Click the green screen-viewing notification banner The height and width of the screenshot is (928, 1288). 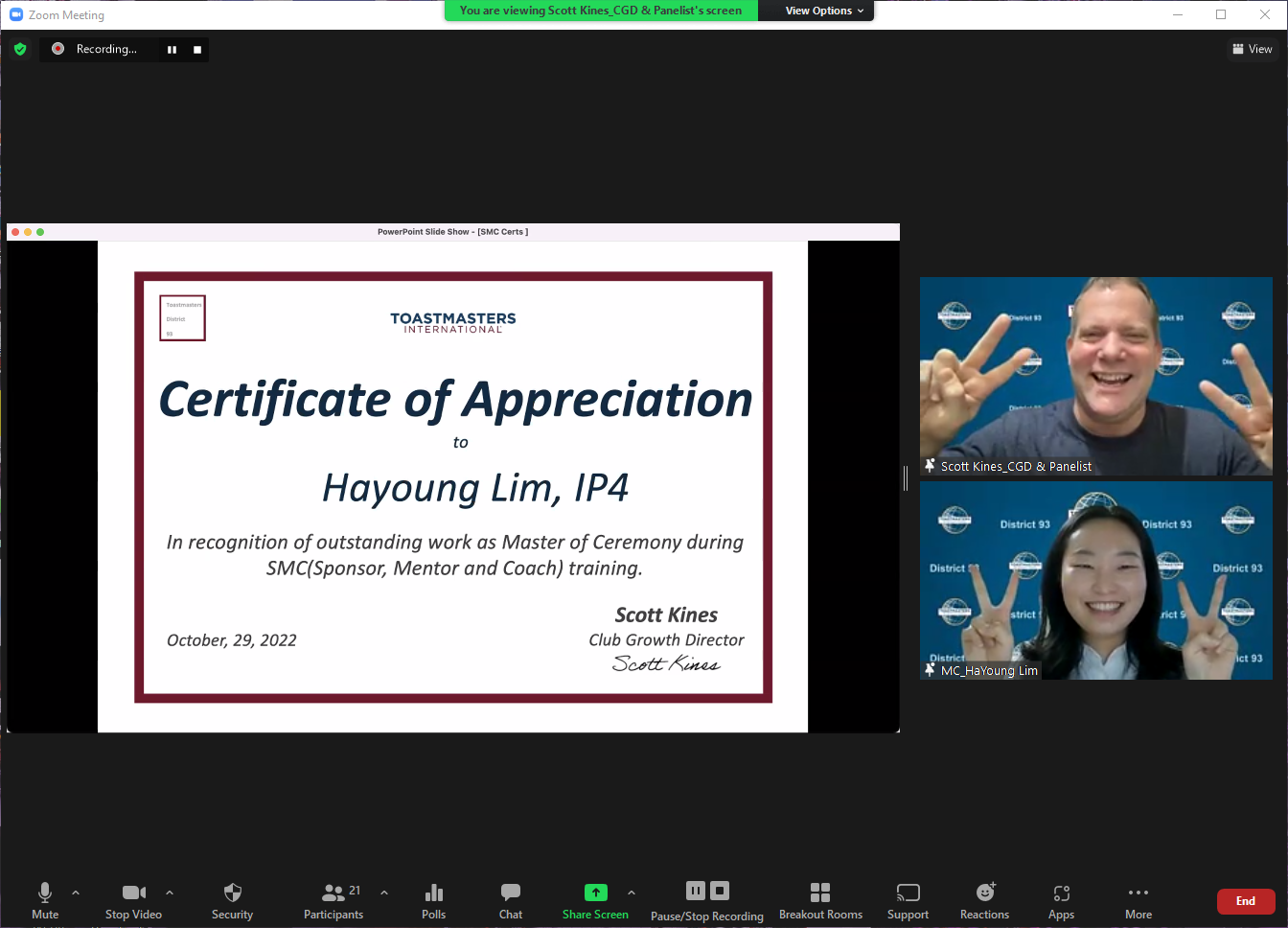[x=601, y=11]
